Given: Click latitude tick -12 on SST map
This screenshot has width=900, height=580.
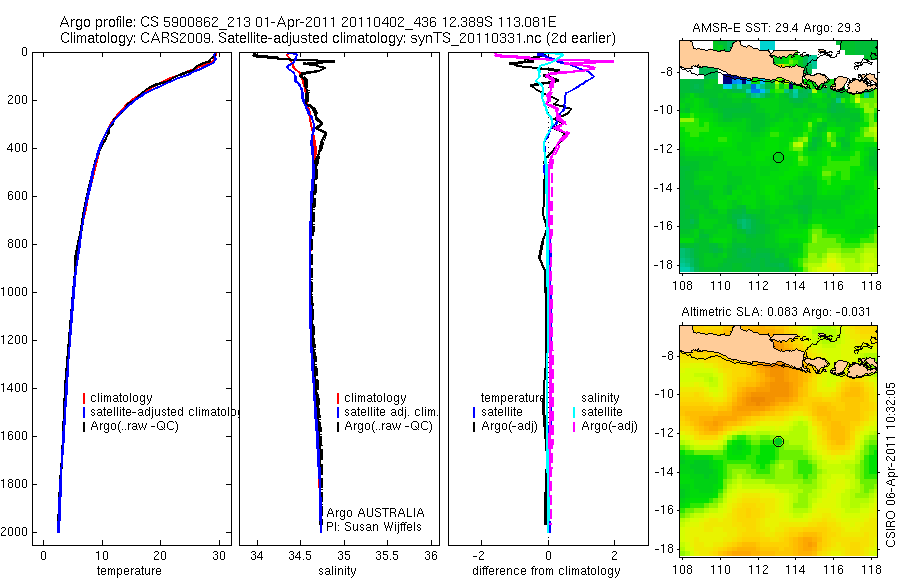Looking at the screenshot, I should [x=664, y=149].
